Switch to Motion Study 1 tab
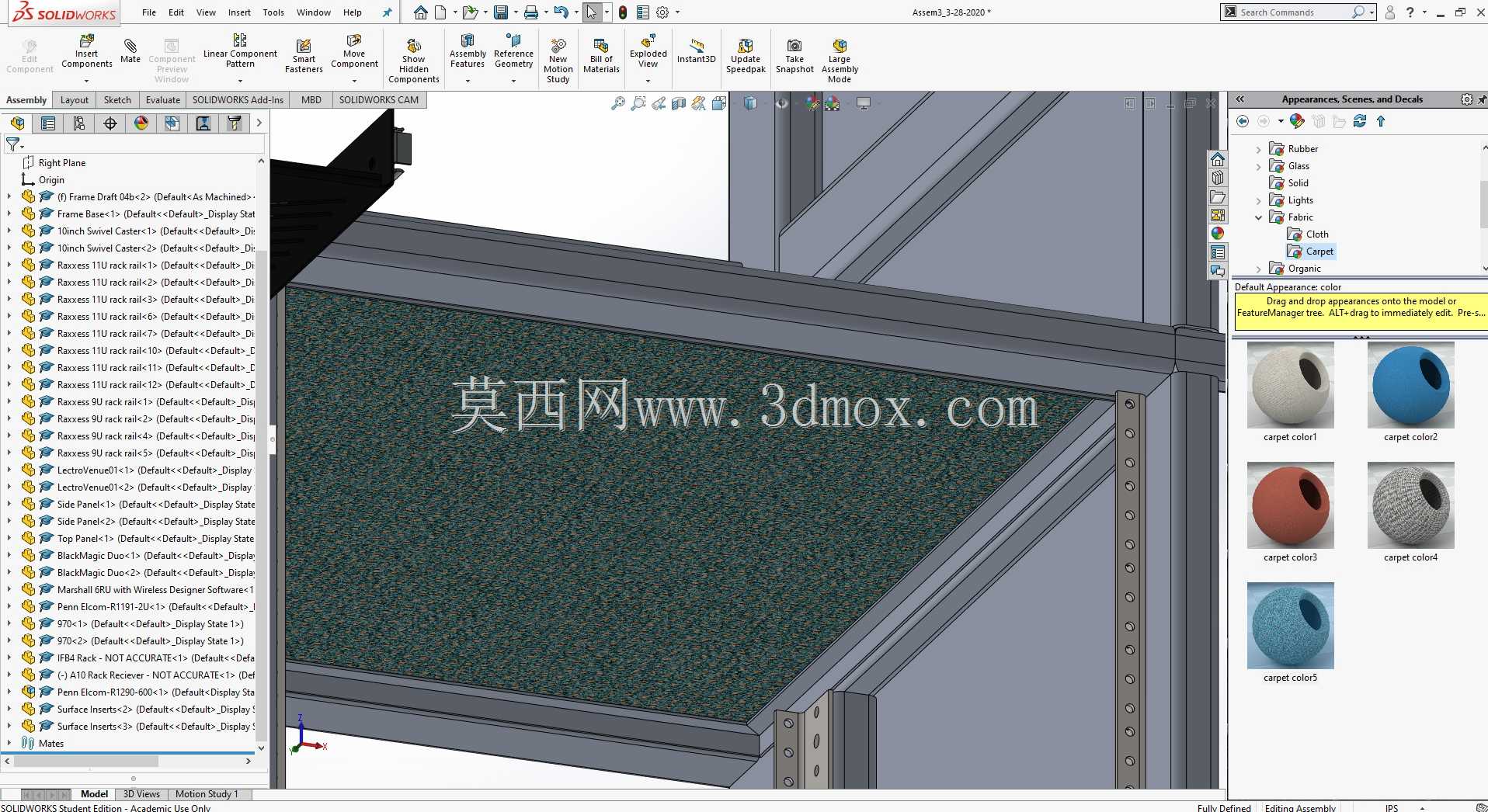Screen dimensions: 1488x812 click(x=207, y=794)
